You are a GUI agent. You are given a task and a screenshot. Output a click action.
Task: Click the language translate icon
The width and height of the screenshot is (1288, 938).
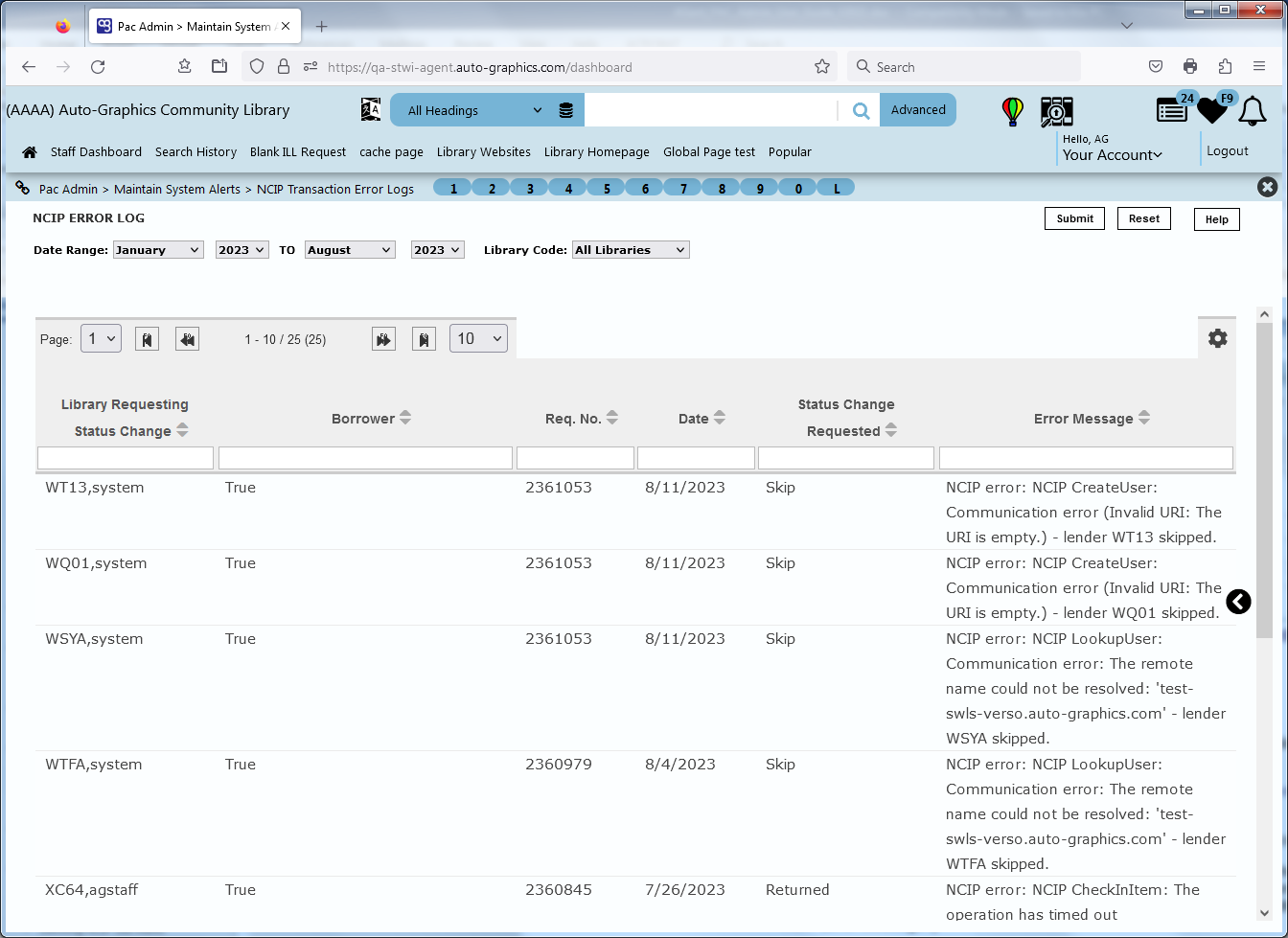(371, 109)
